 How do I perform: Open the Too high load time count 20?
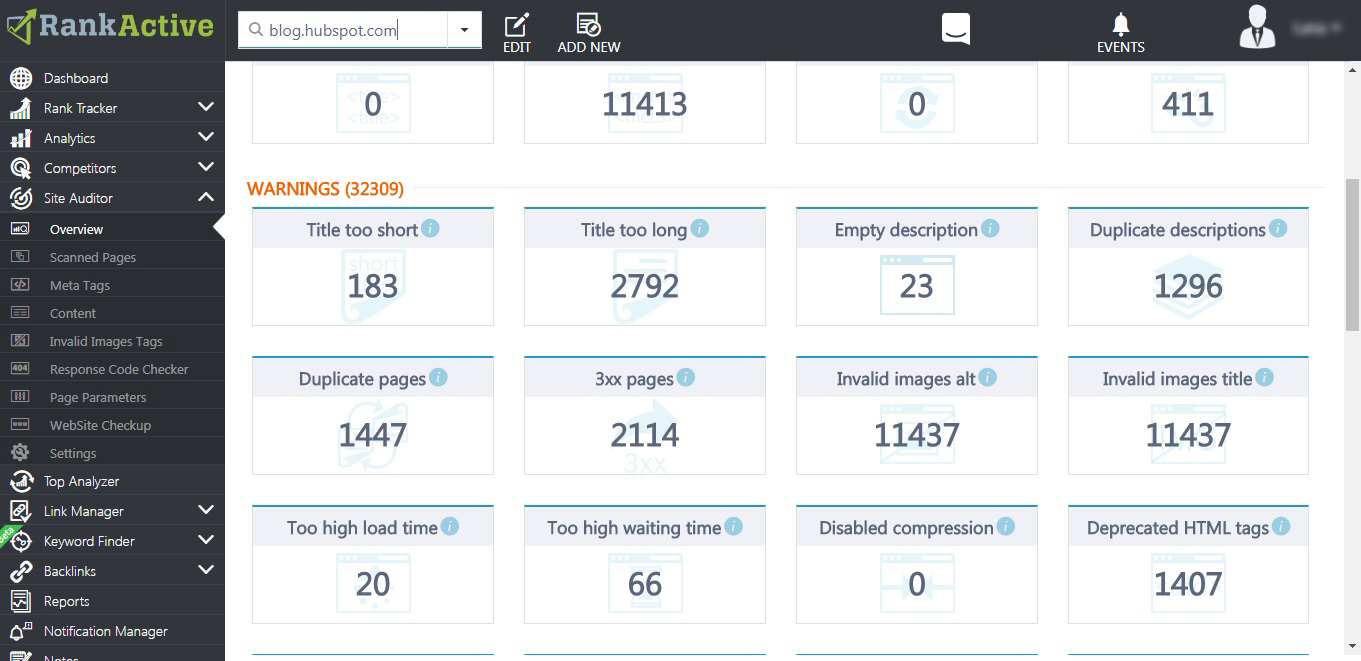coord(373,585)
